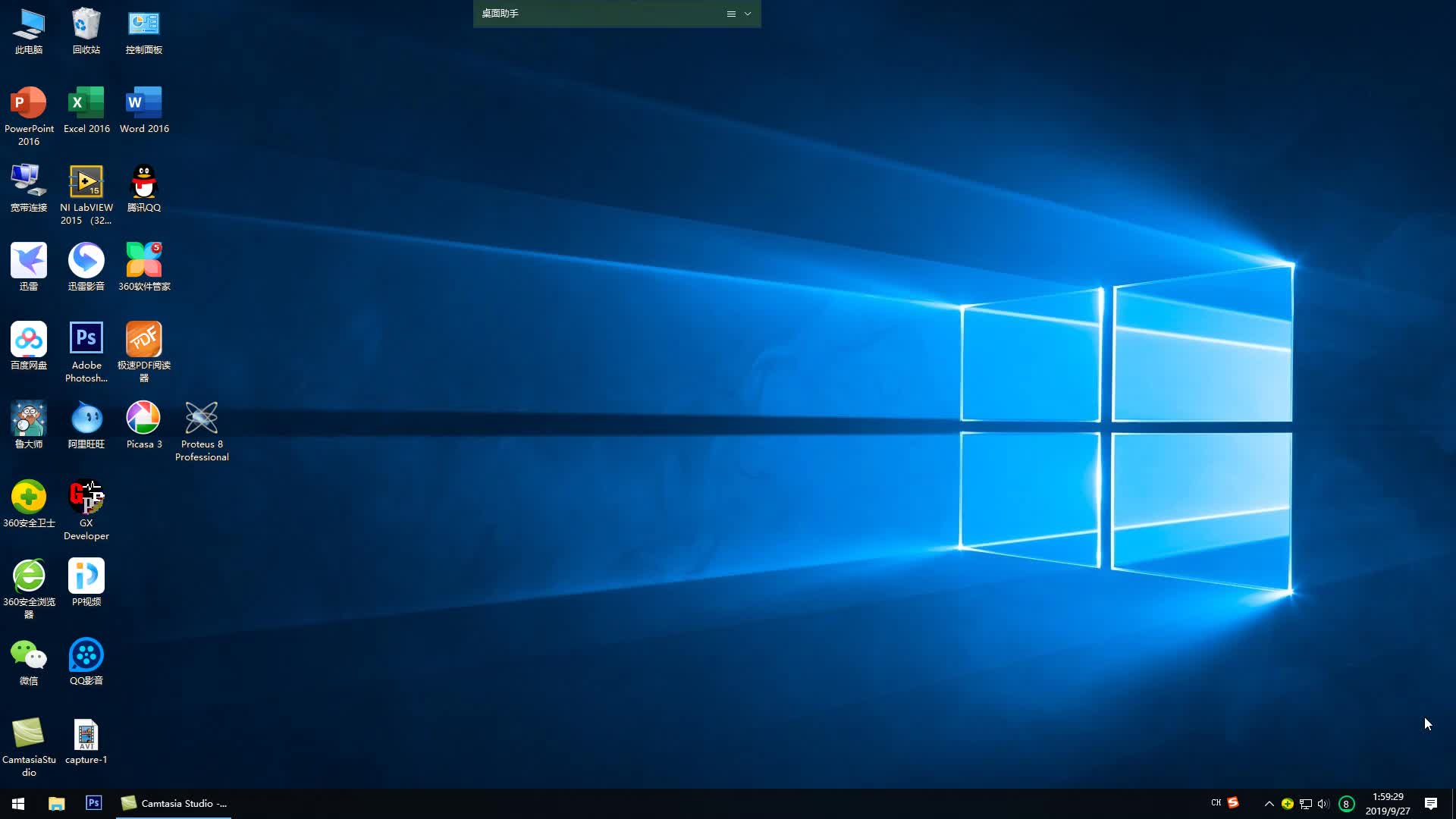Open the clock showing 1:59:29
The height and width of the screenshot is (819, 1456).
click(1388, 804)
